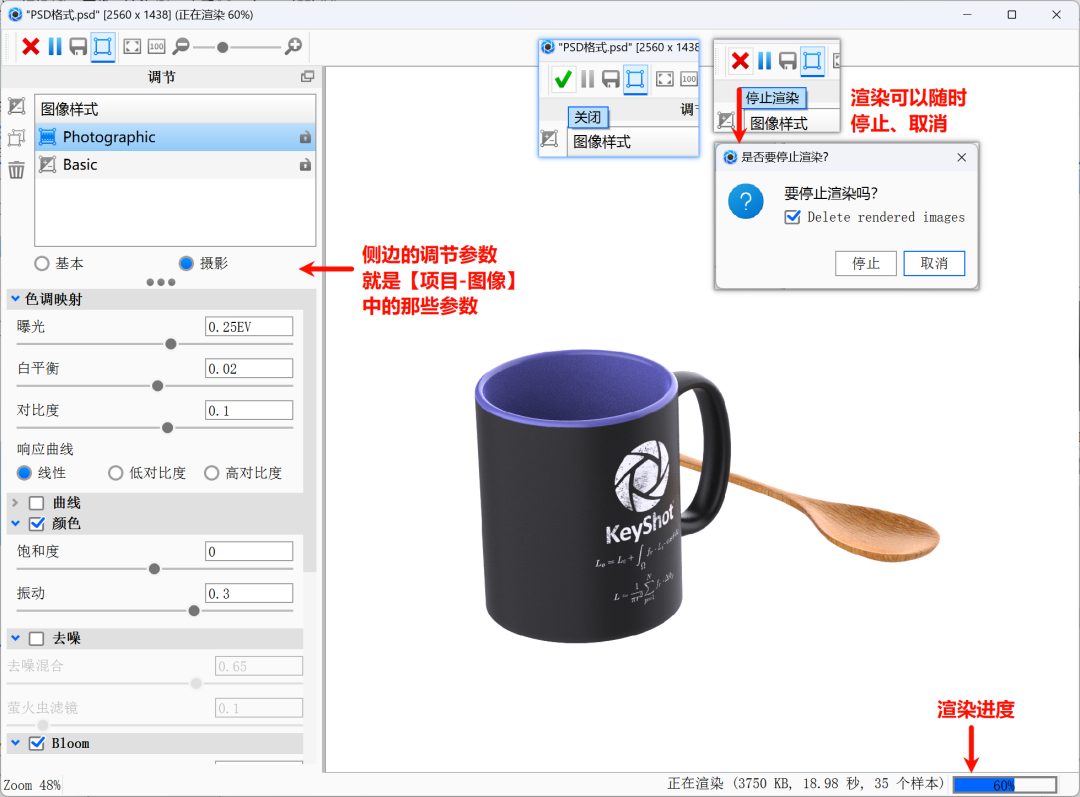Click save icon in inset 关闭 window
1080x797 pixels.
[611, 79]
